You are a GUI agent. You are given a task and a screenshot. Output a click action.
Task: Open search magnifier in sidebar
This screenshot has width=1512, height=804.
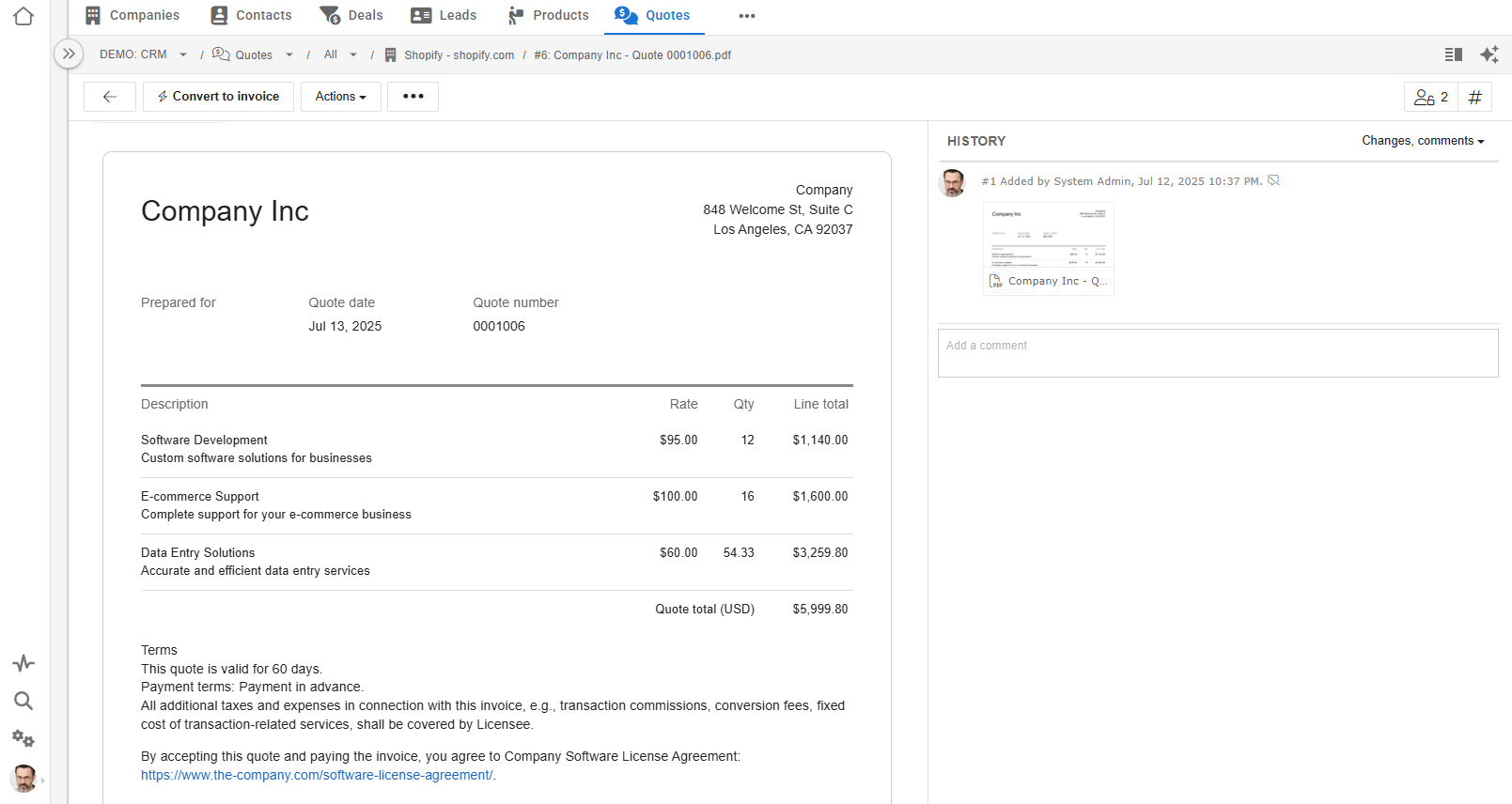[23, 701]
